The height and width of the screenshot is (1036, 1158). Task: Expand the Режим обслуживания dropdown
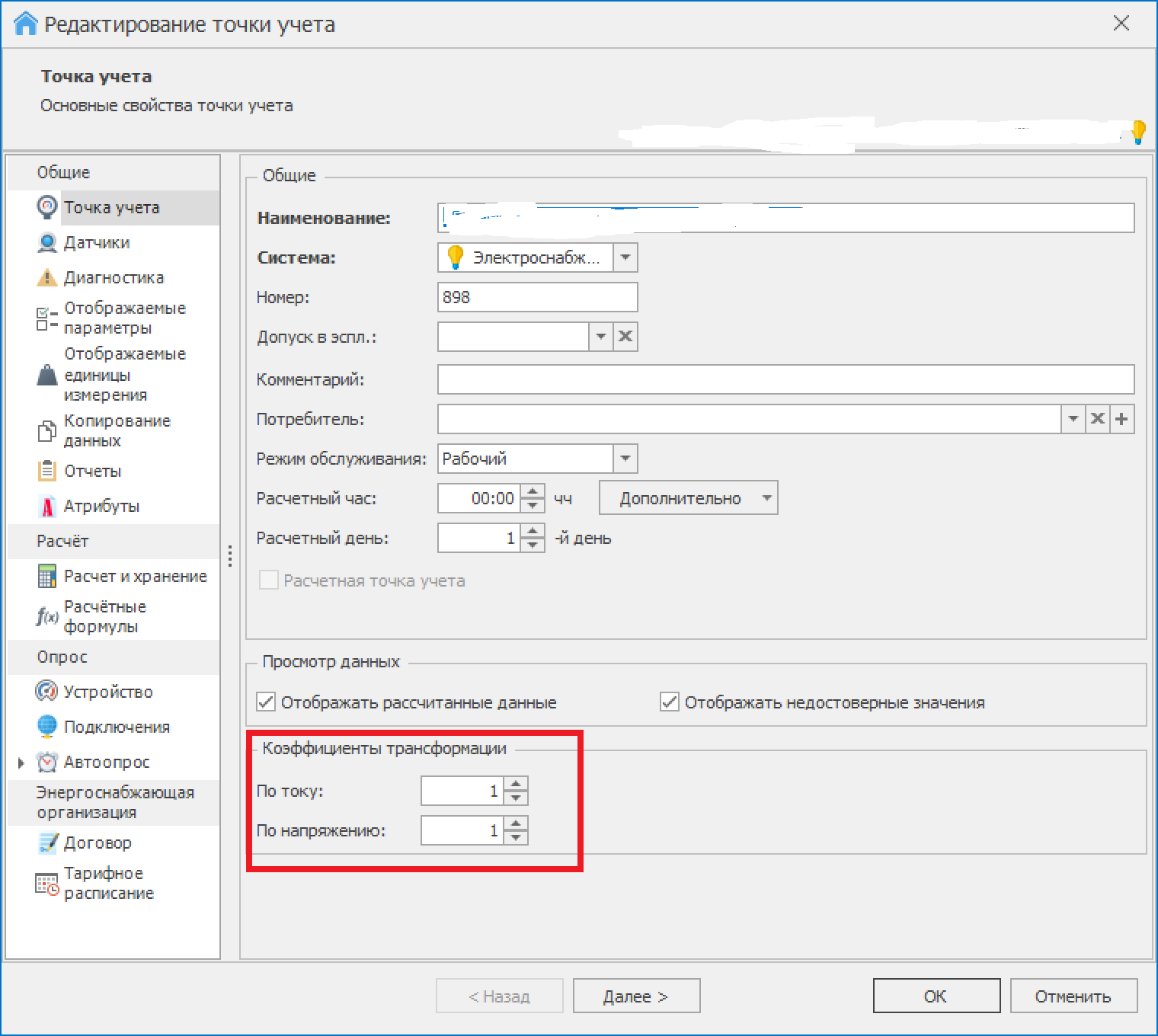tap(625, 459)
